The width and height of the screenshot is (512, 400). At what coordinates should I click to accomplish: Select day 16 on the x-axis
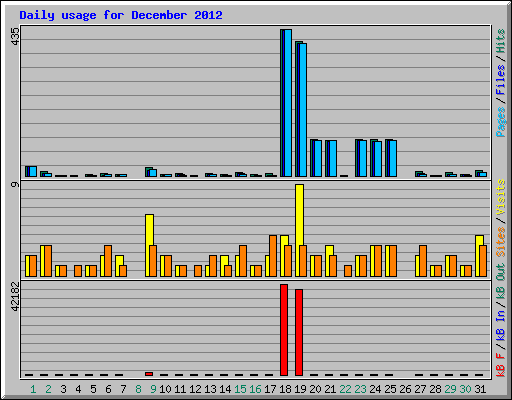(255, 389)
